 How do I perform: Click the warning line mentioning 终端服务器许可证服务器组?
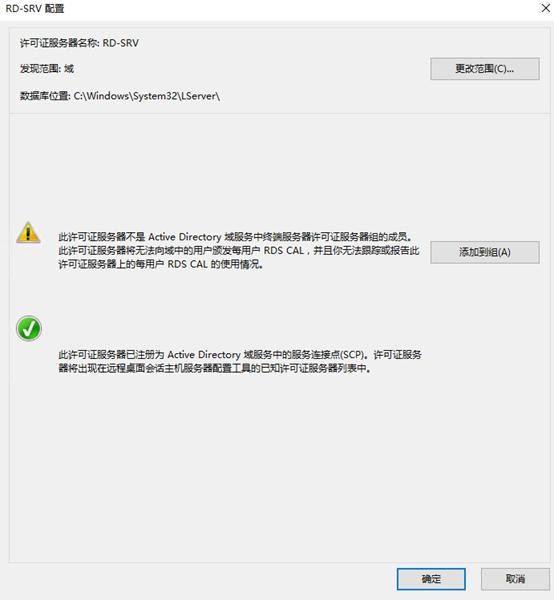235,237
